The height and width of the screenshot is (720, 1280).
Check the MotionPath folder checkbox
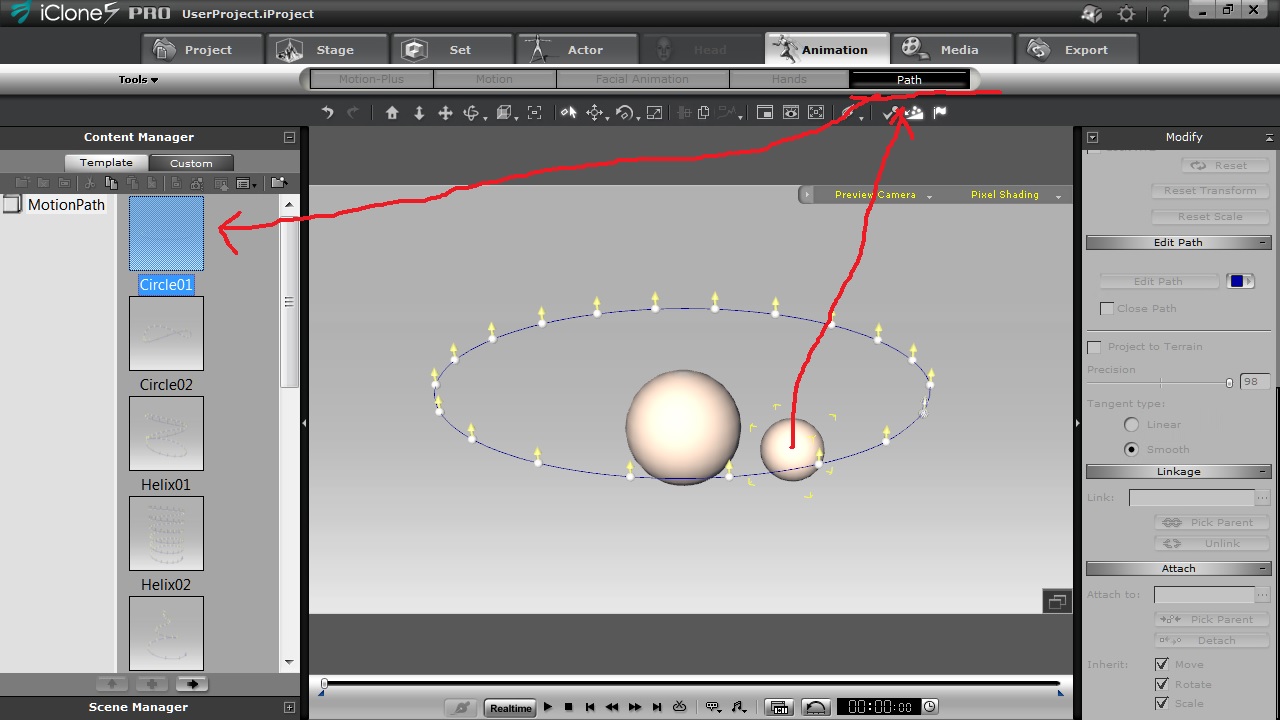click(12, 204)
